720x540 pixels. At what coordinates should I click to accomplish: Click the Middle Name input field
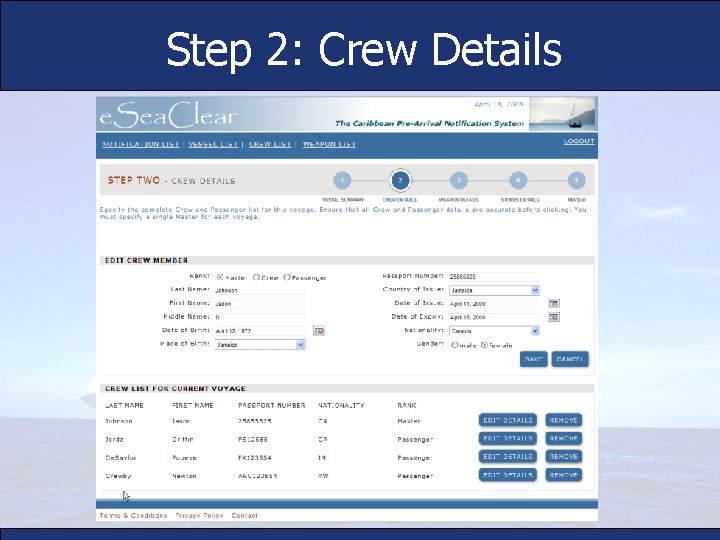click(260, 317)
